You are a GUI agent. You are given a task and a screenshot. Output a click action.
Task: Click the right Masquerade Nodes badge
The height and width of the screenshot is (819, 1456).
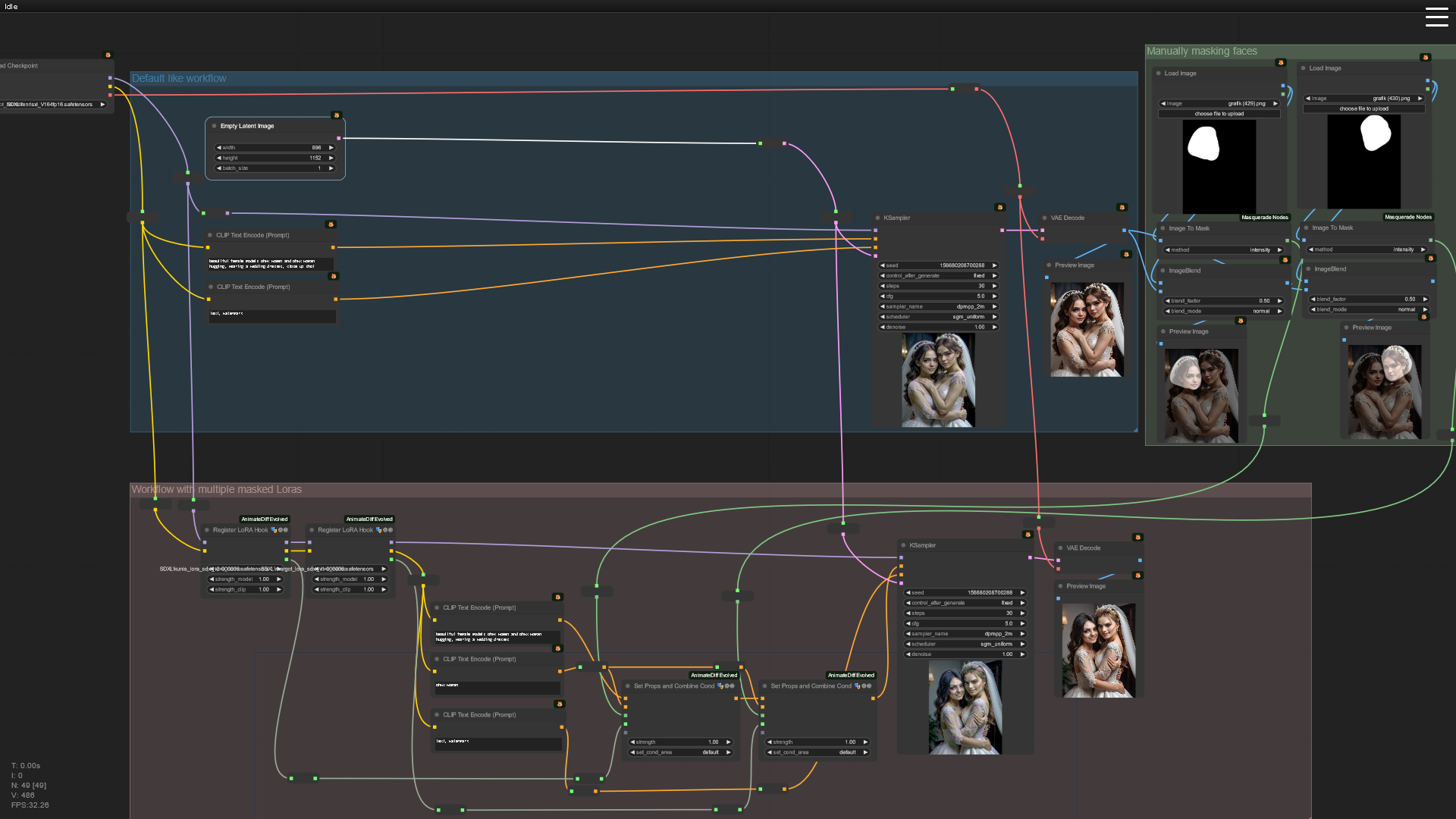[x=1408, y=217]
